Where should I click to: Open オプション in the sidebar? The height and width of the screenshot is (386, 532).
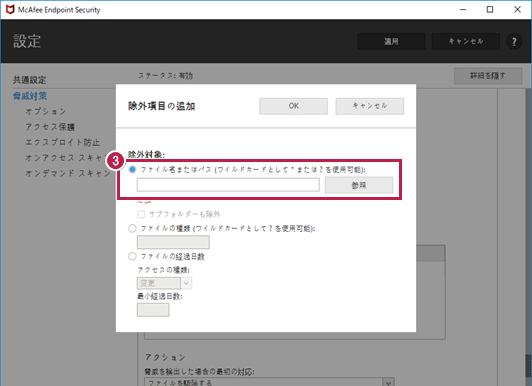tap(46, 111)
